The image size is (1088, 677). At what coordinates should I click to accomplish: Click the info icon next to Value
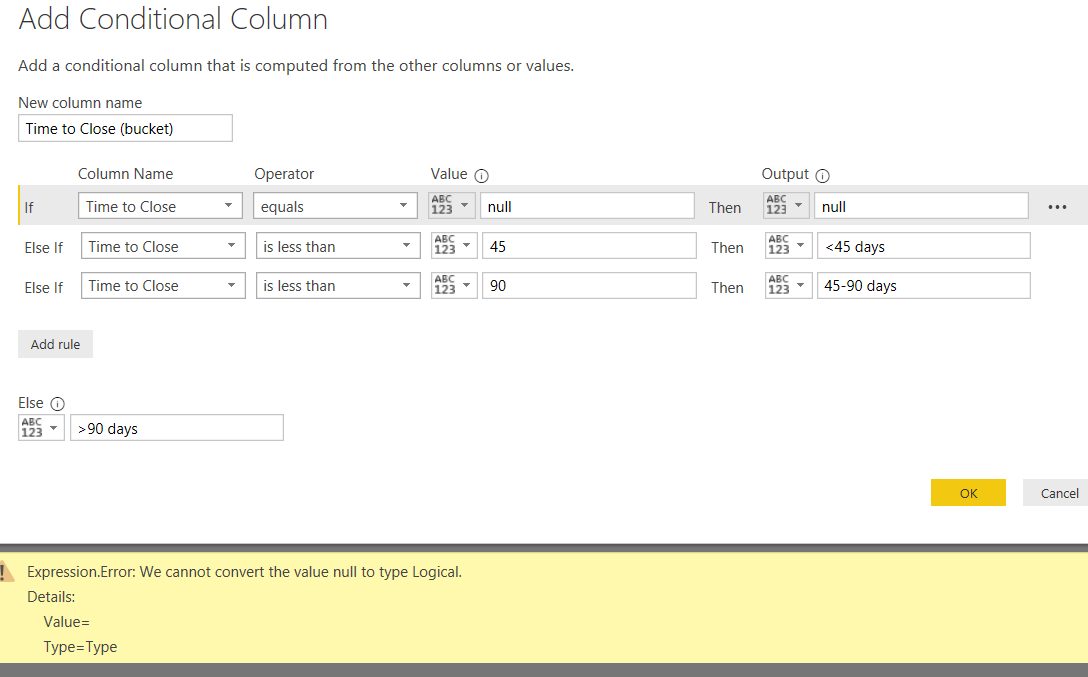(482, 174)
